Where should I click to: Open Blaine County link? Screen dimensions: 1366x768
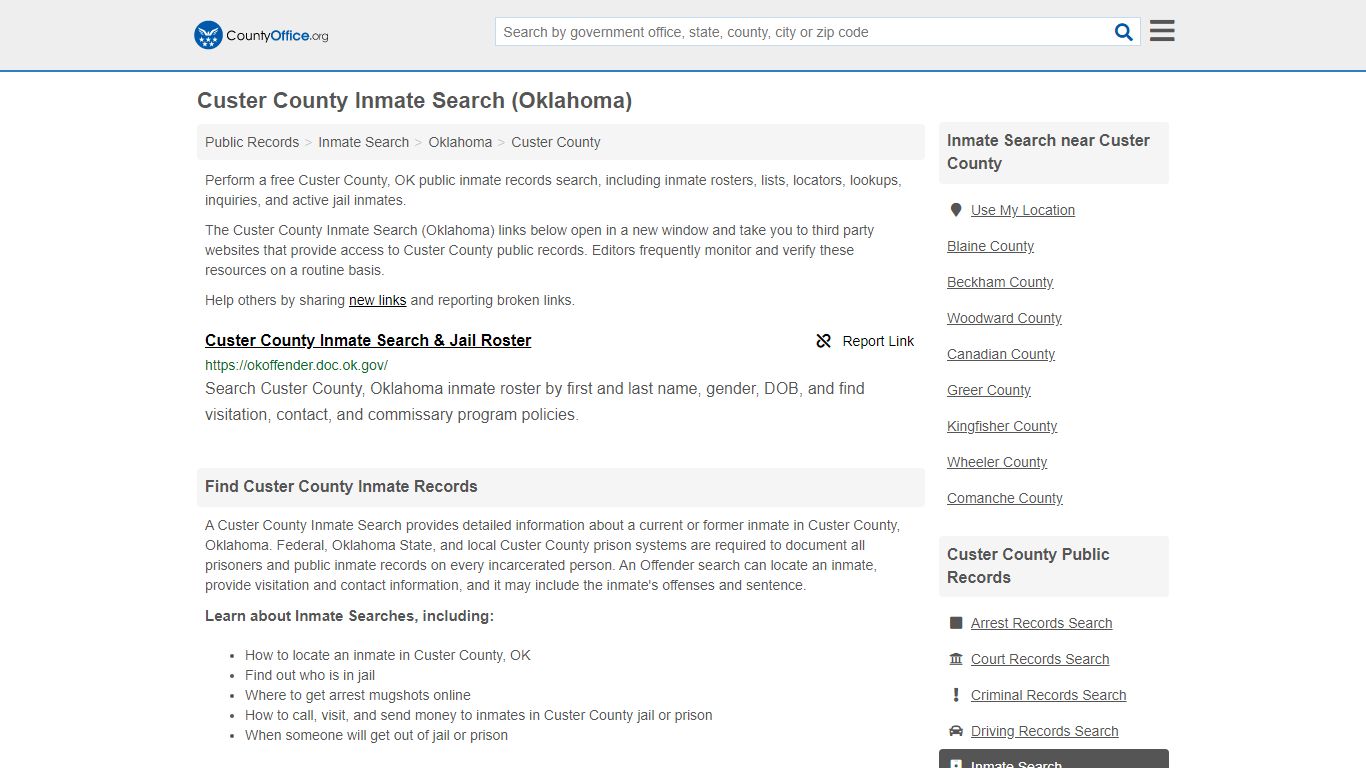click(990, 246)
